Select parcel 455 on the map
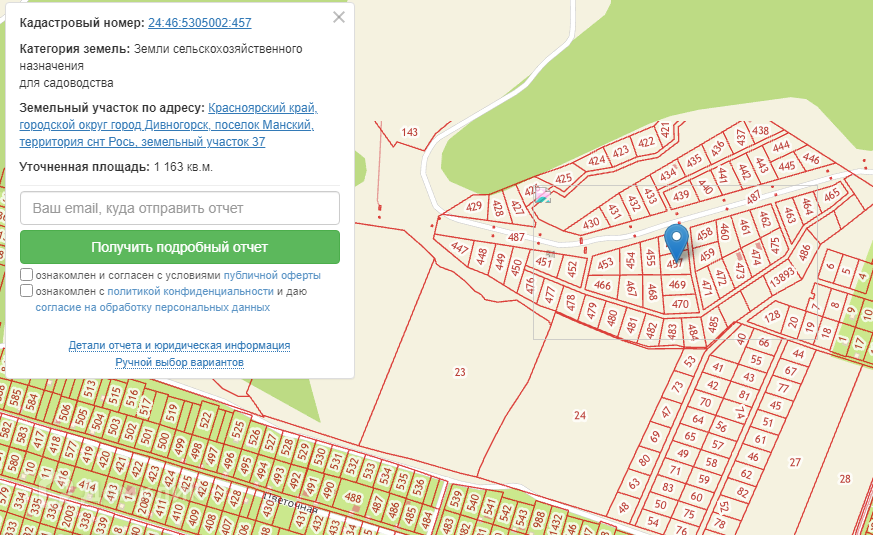This screenshot has width=873, height=535. [x=650, y=258]
